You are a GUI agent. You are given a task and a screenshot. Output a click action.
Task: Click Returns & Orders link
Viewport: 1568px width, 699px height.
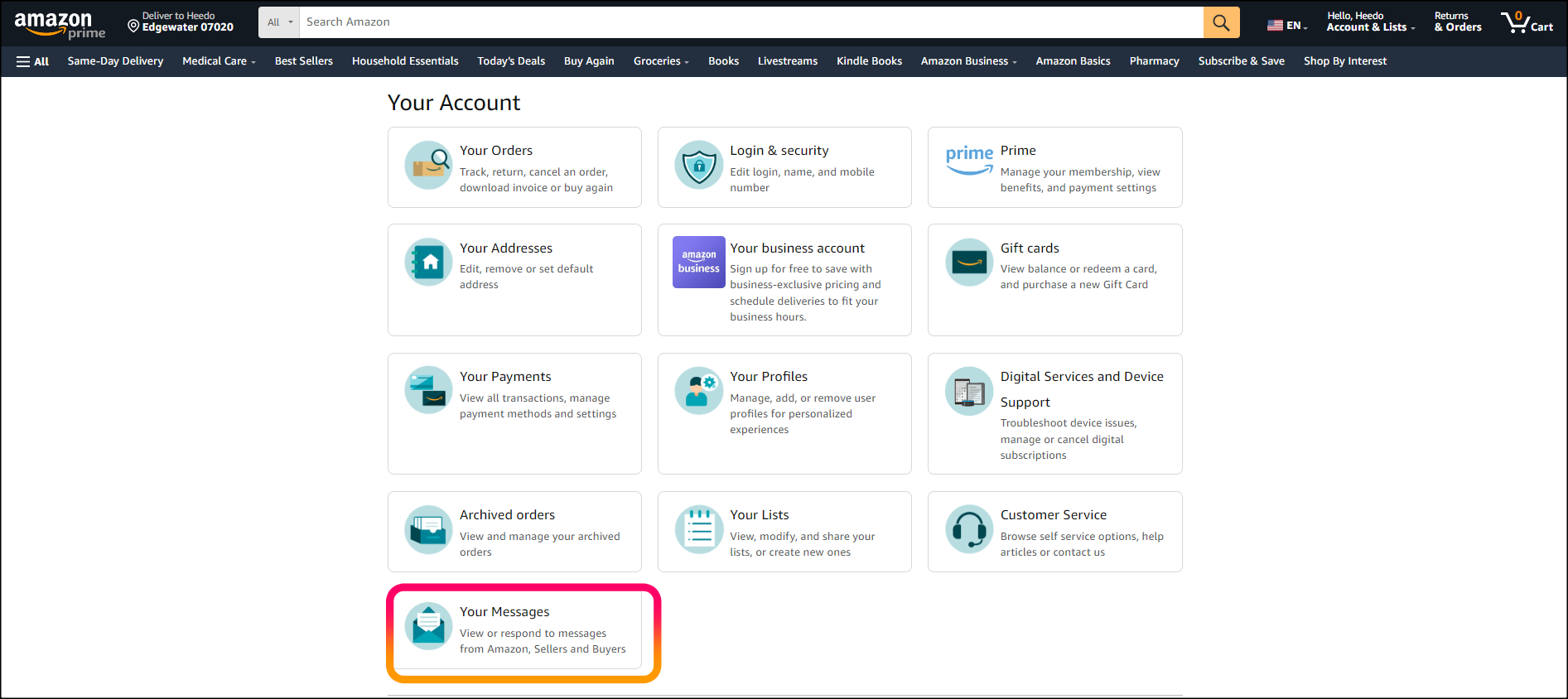1458,22
